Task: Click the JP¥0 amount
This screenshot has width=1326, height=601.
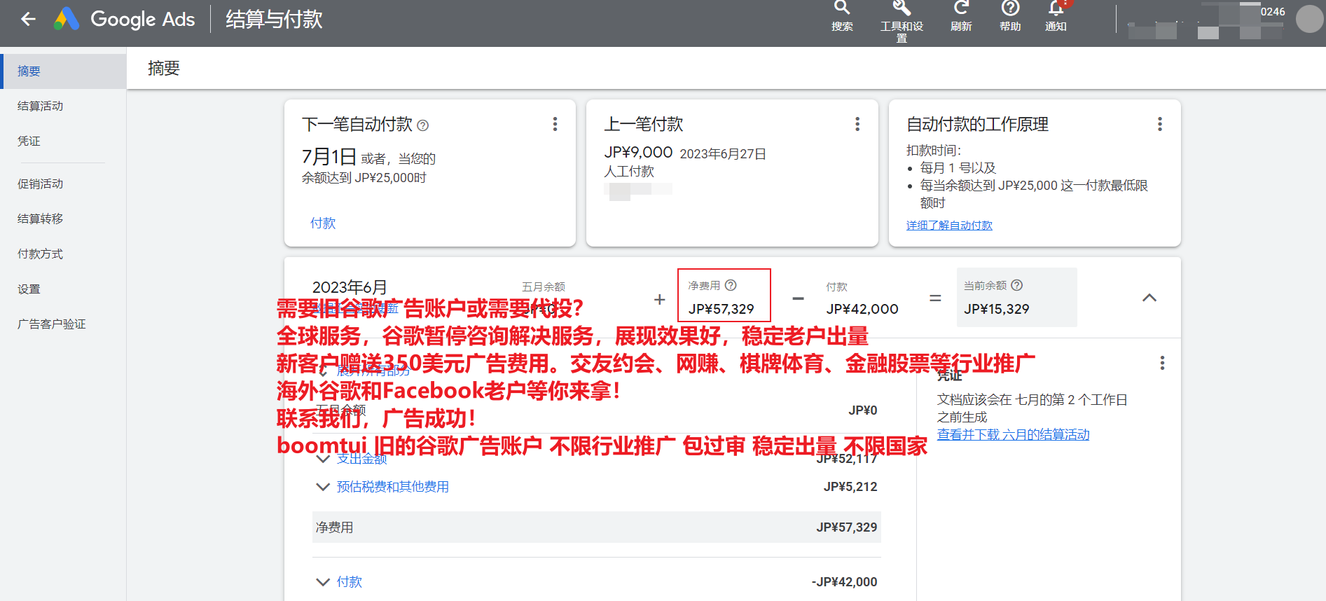Action: tap(862, 410)
